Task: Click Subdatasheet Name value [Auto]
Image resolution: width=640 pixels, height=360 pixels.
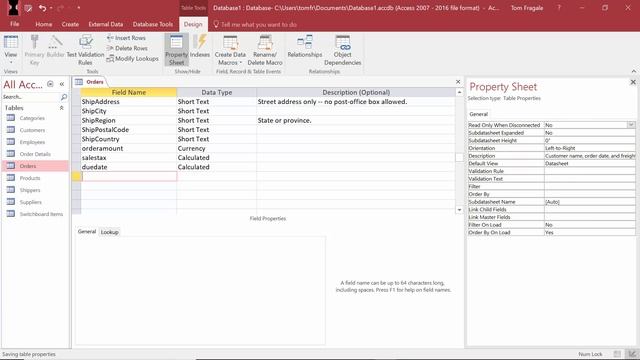Action: click(589, 202)
